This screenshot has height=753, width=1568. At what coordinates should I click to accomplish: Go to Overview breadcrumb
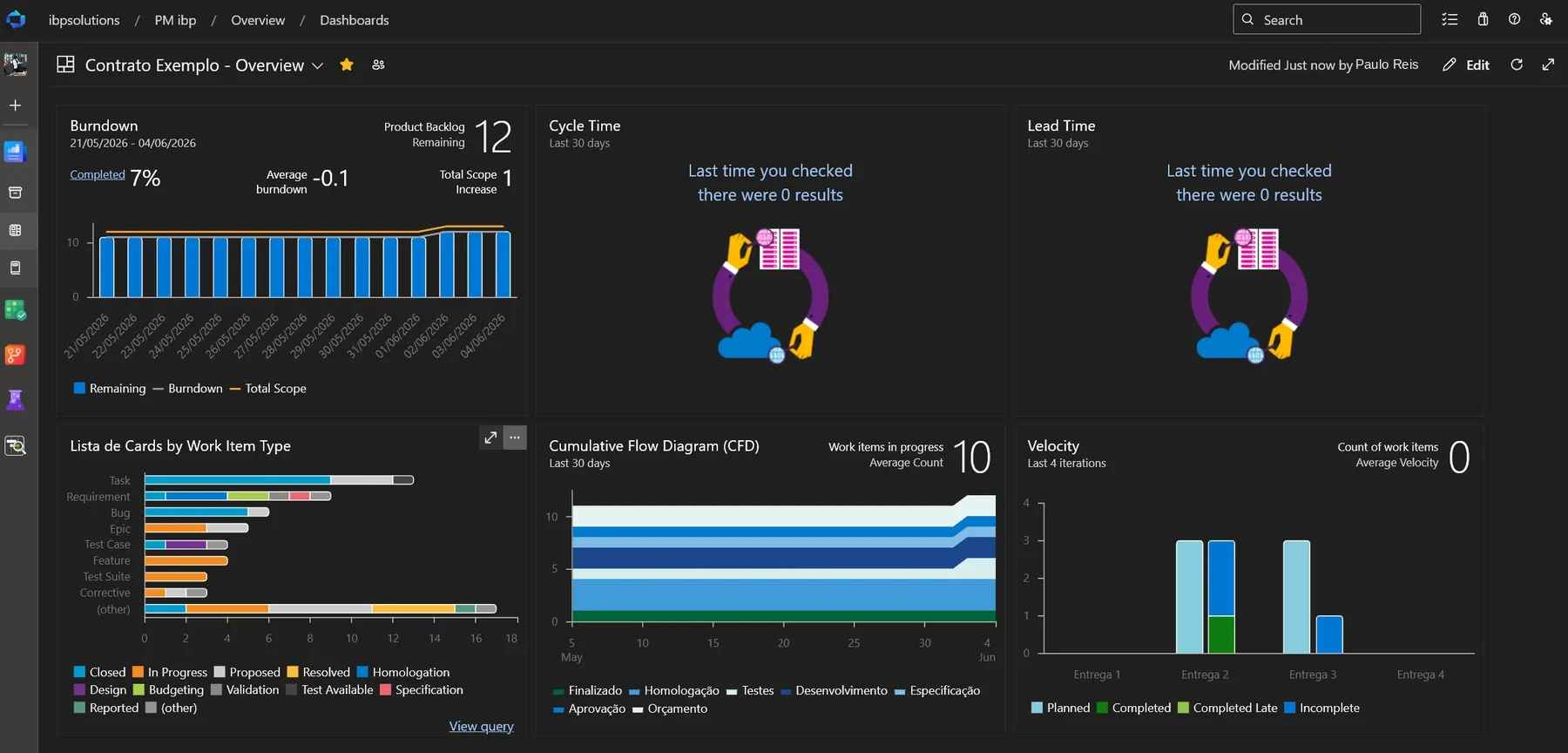tap(258, 20)
